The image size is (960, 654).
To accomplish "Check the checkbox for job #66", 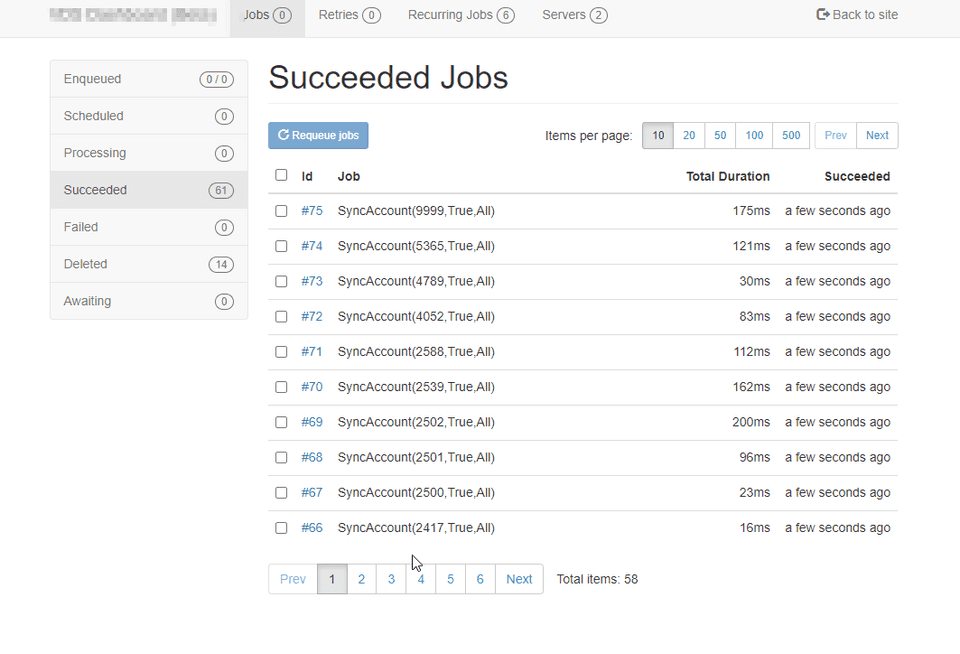I will point(281,528).
